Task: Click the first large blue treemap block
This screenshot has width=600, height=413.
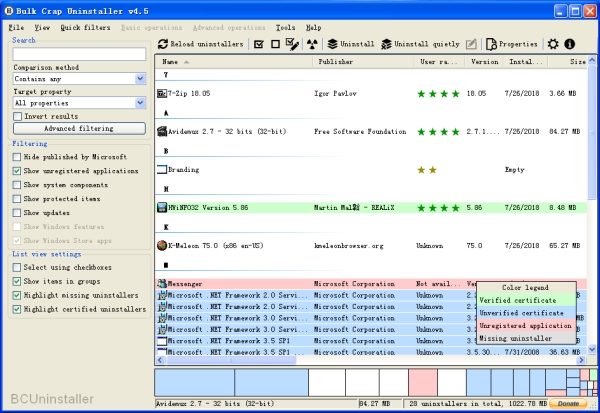Action: tap(194, 382)
